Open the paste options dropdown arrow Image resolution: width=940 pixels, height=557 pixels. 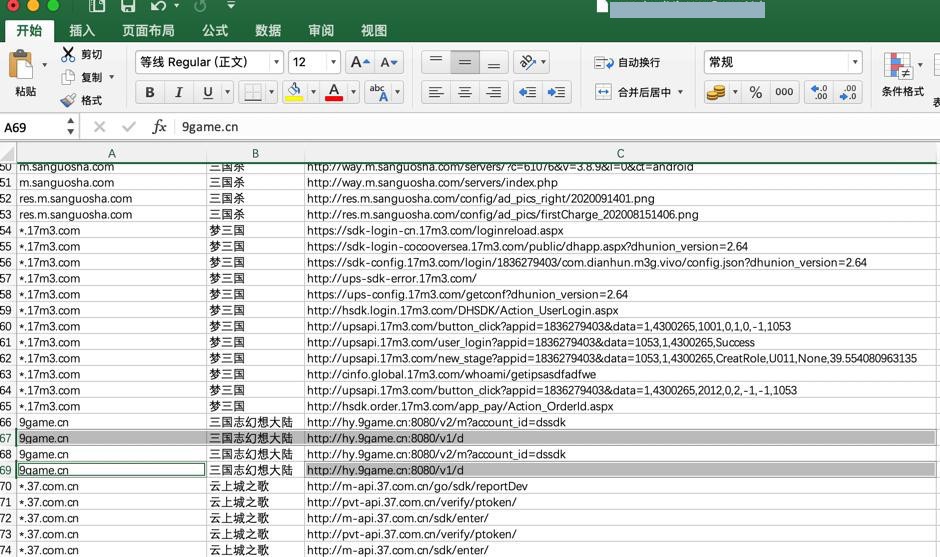click(x=44, y=64)
